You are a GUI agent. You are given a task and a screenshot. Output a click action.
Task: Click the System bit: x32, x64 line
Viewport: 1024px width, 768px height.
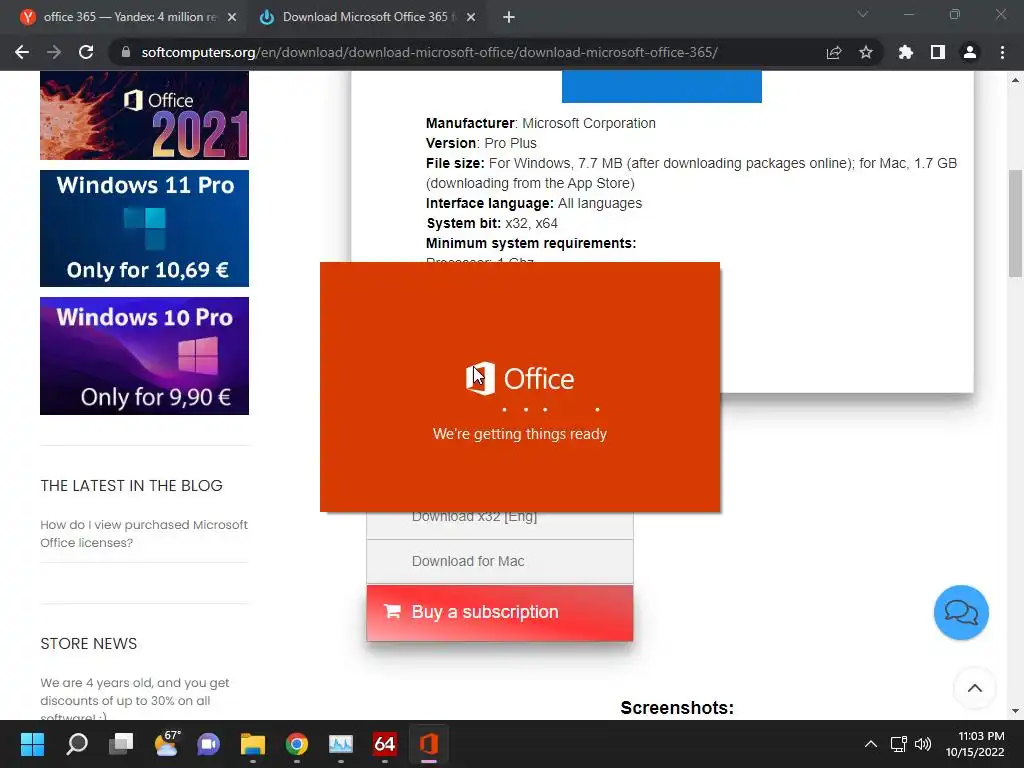pyautogui.click(x=492, y=223)
